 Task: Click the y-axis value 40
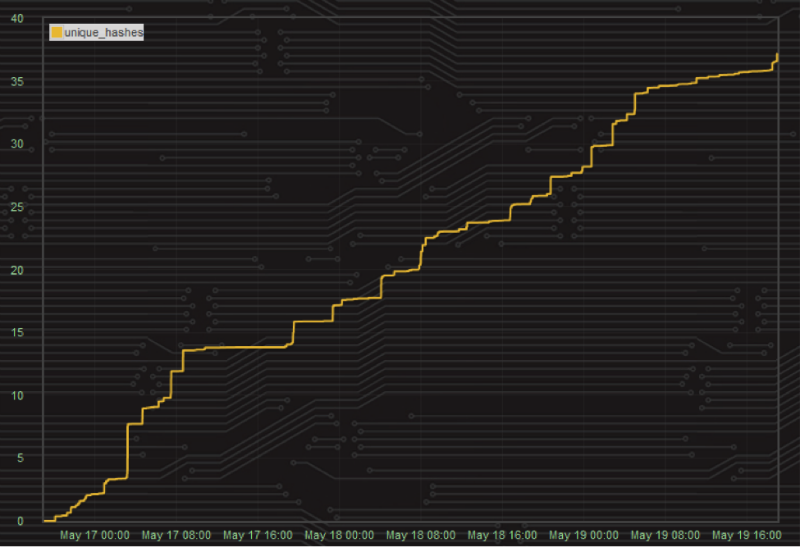(x=17, y=18)
